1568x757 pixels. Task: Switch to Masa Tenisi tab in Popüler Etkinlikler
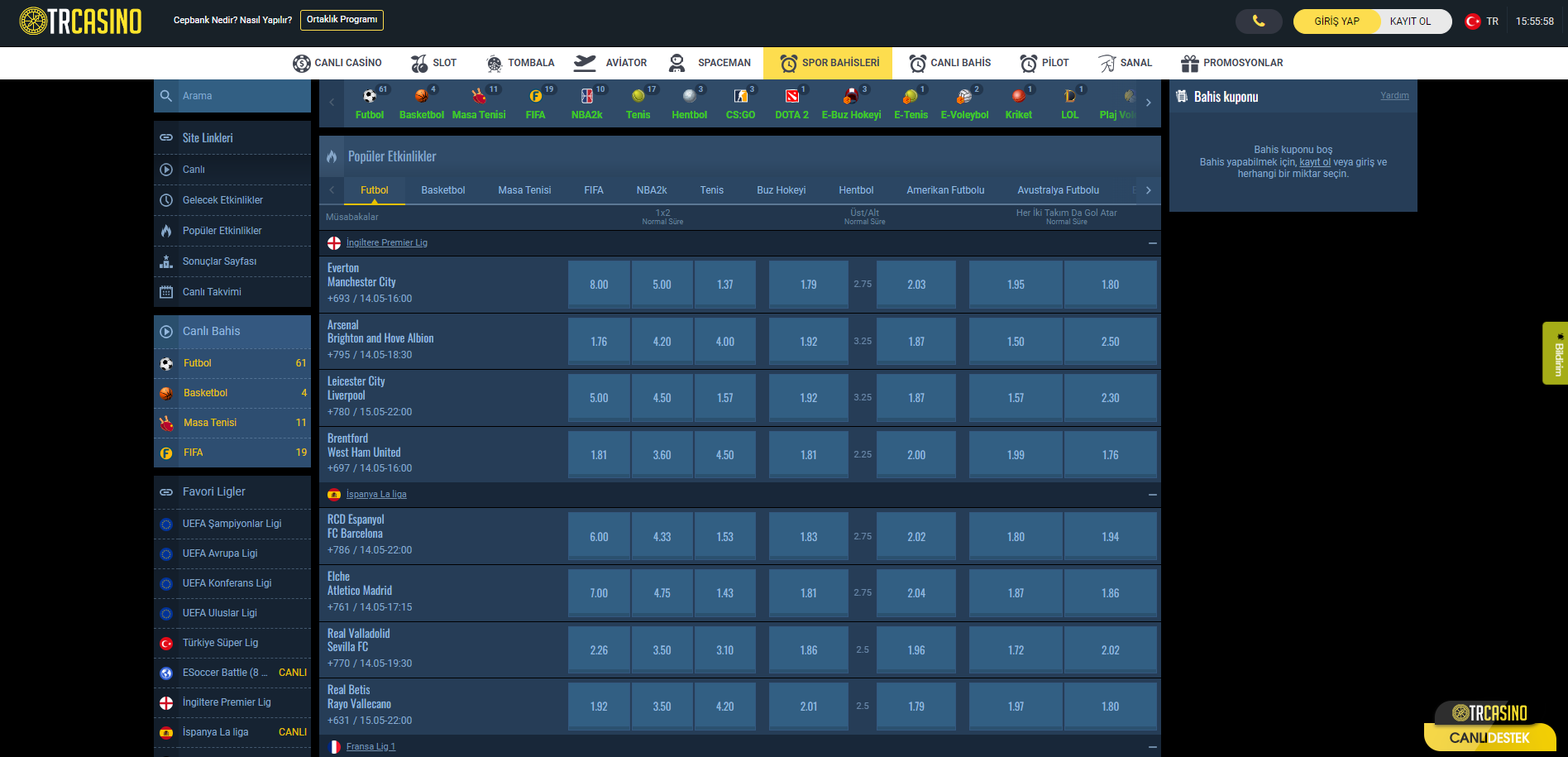tap(524, 190)
